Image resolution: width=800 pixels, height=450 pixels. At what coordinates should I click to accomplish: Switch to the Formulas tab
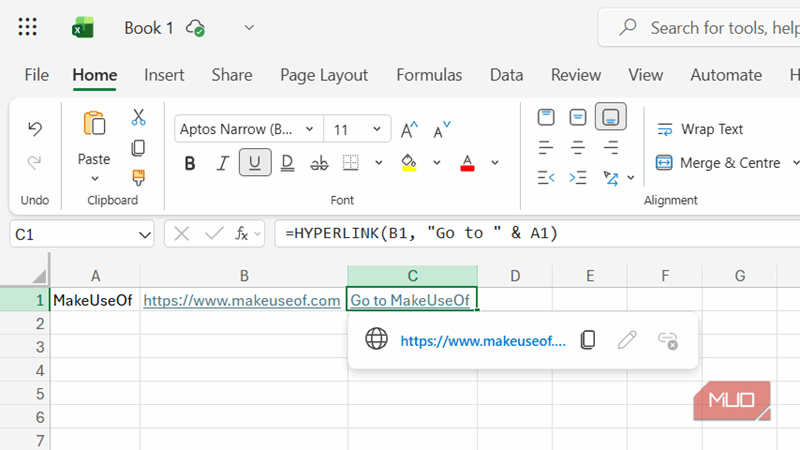tap(429, 75)
